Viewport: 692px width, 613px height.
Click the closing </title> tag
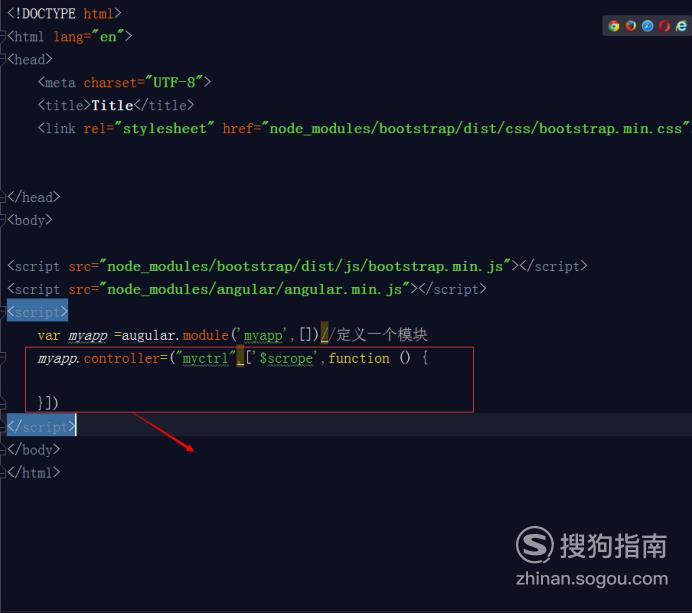[x=164, y=105]
